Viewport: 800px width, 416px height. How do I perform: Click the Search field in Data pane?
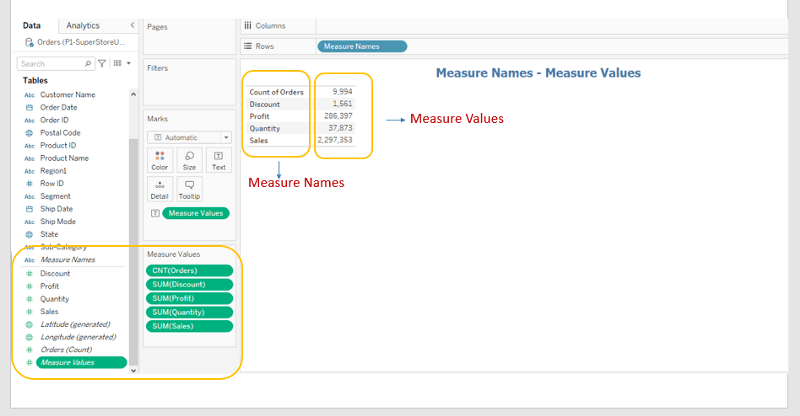click(50, 63)
